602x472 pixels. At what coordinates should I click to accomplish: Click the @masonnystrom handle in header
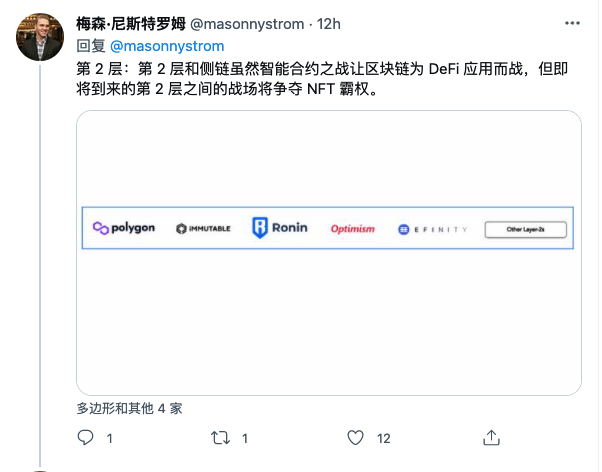tap(247, 24)
